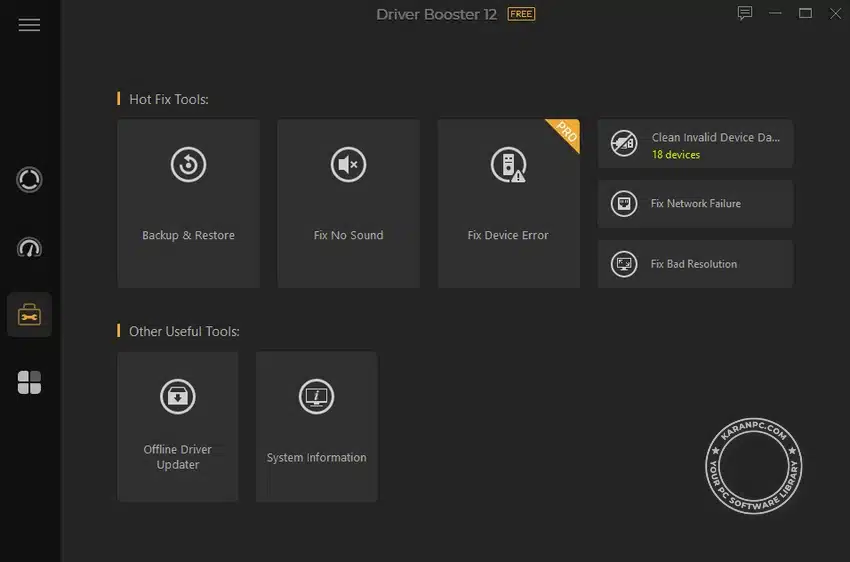850x562 pixels.
Task: Click the System Information monitor icon
Action: (x=317, y=396)
